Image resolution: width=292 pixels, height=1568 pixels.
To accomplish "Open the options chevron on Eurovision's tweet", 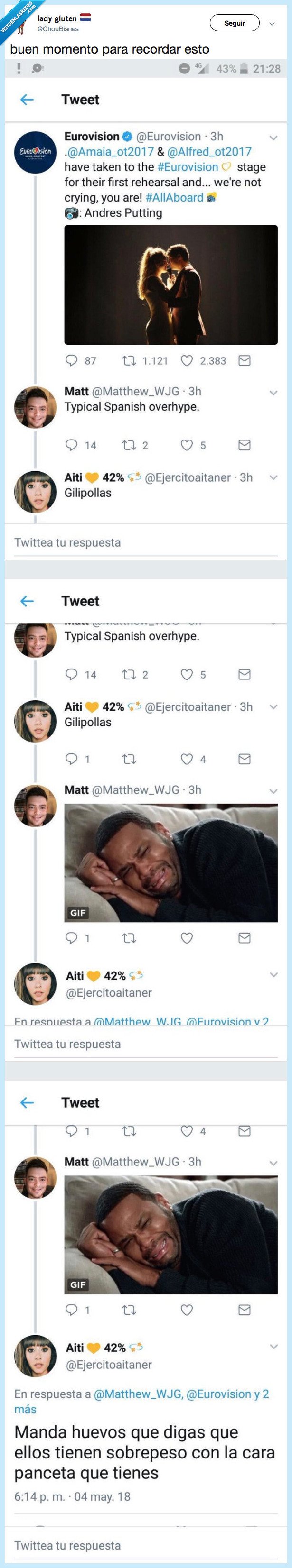I will [x=273, y=138].
